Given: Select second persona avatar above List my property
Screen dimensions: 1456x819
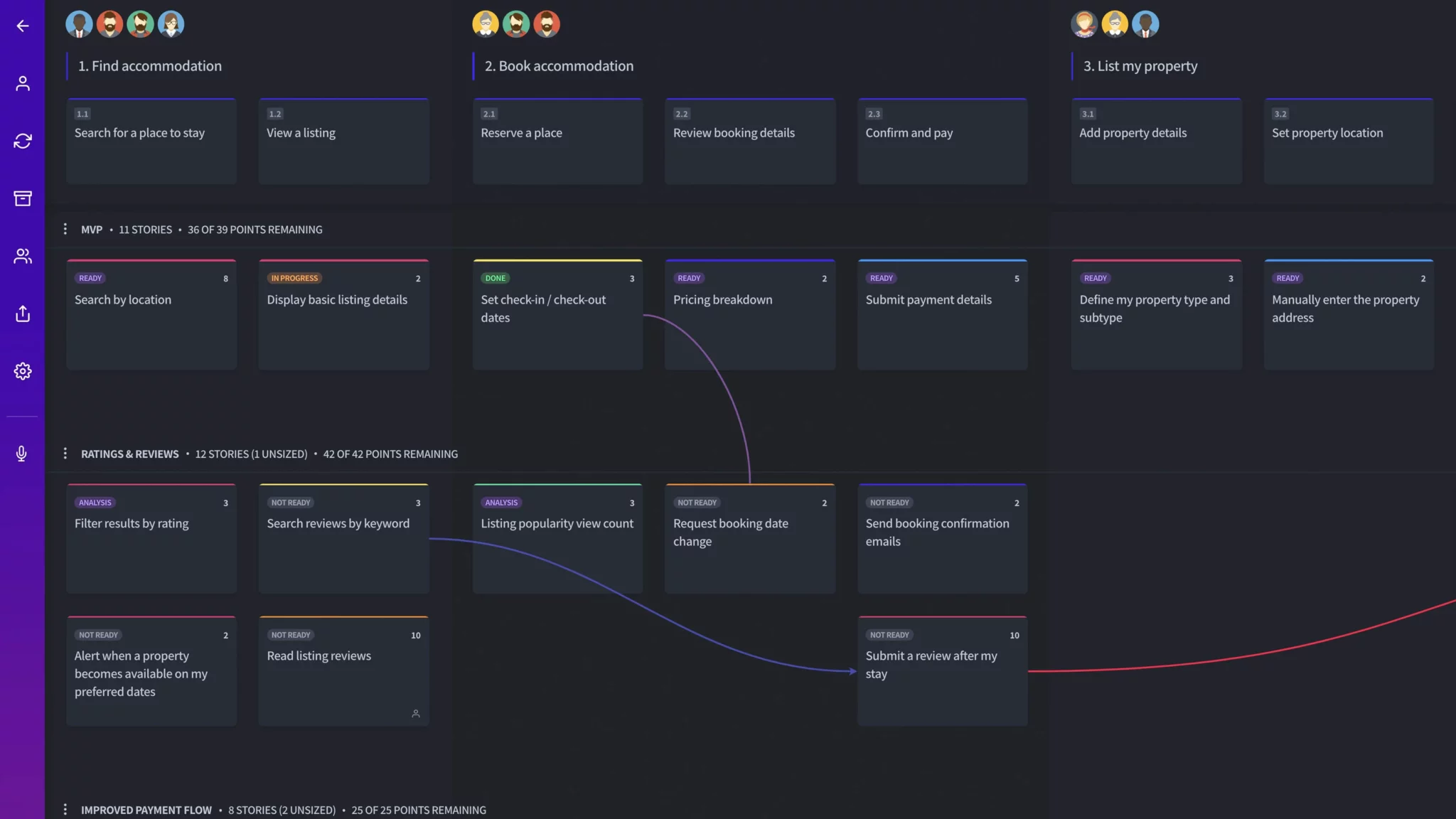Looking at the screenshot, I should click(1115, 24).
